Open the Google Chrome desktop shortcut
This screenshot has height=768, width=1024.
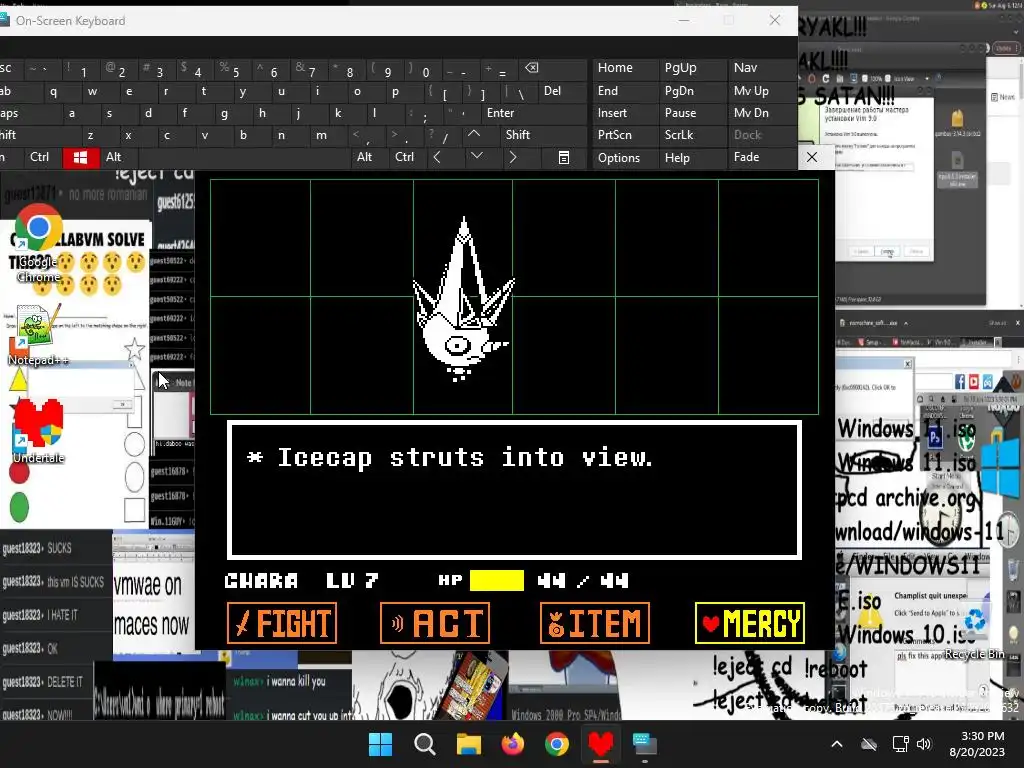38,245
